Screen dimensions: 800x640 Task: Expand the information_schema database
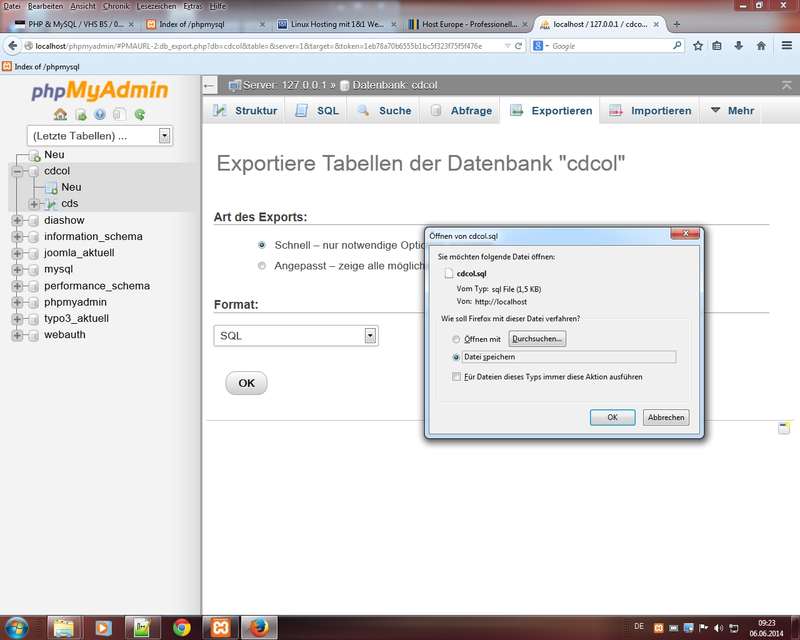click(17, 237)
